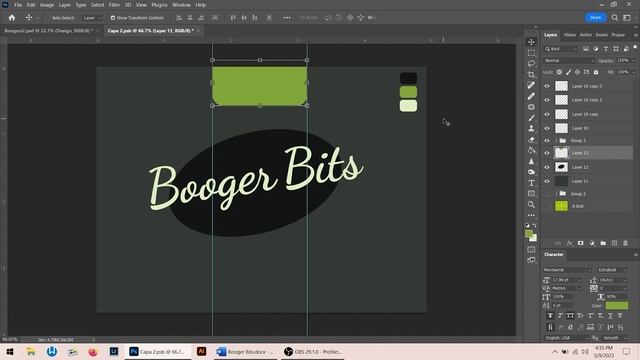Viewport: 640px width, 360px height.
Task: Open the Auto-Select Layer dropdown
Action: click(92, 18)
